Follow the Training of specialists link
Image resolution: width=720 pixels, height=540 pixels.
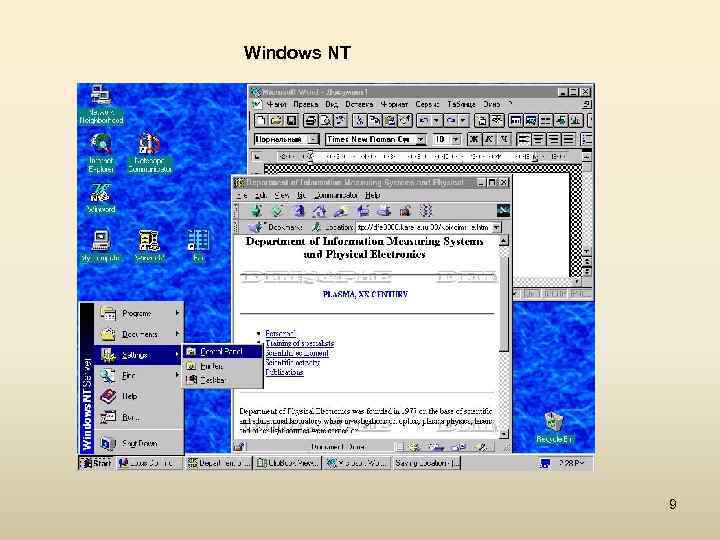coord(299,343)
